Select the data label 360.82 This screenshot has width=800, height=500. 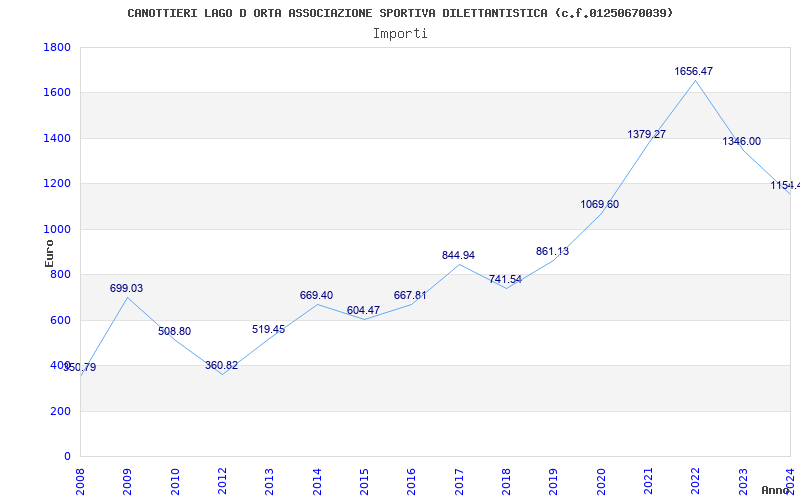pyautogui.click(x=221, y=365)
